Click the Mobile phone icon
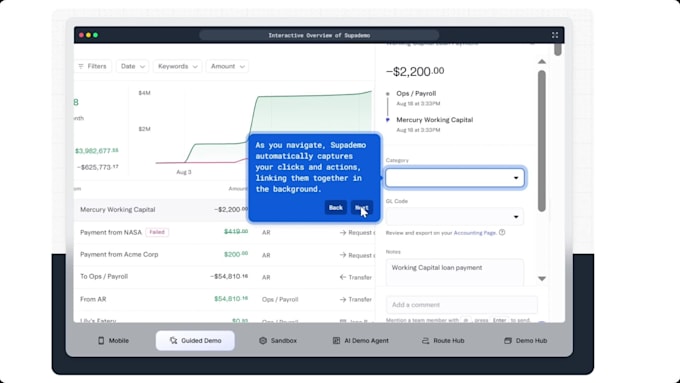 (101, 340)
